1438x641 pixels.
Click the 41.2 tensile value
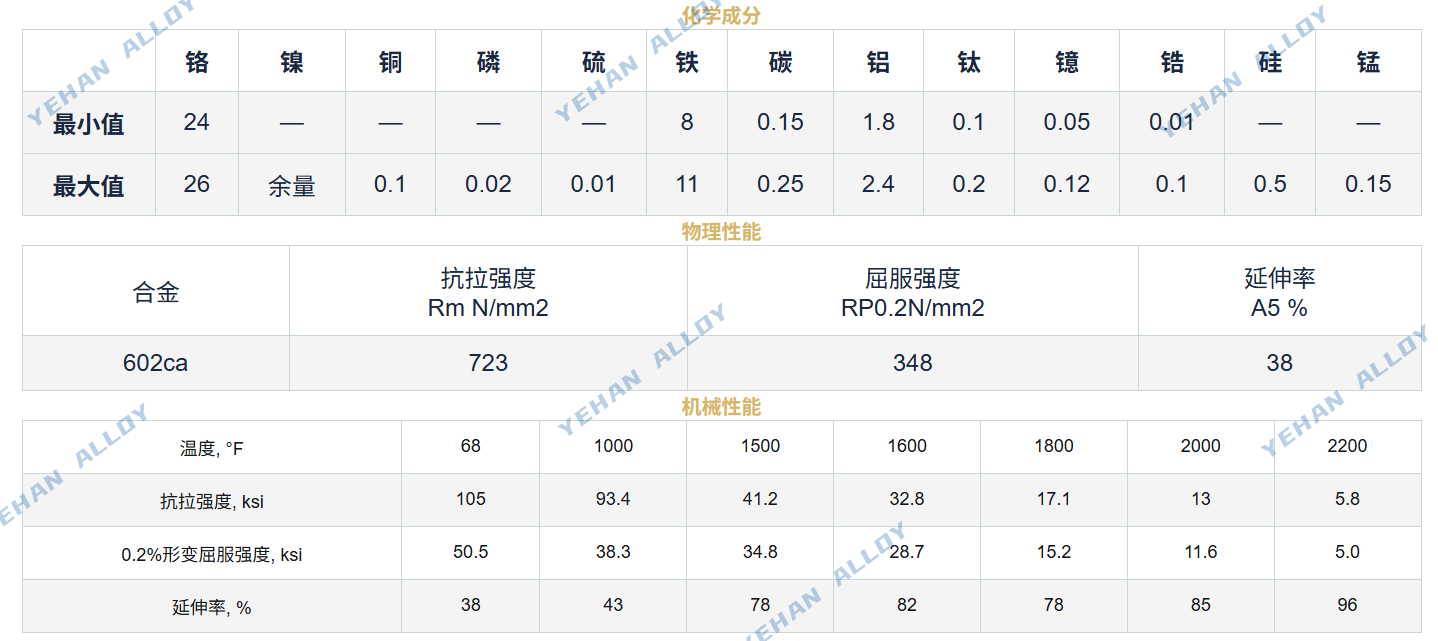click(x=760, y=499)
